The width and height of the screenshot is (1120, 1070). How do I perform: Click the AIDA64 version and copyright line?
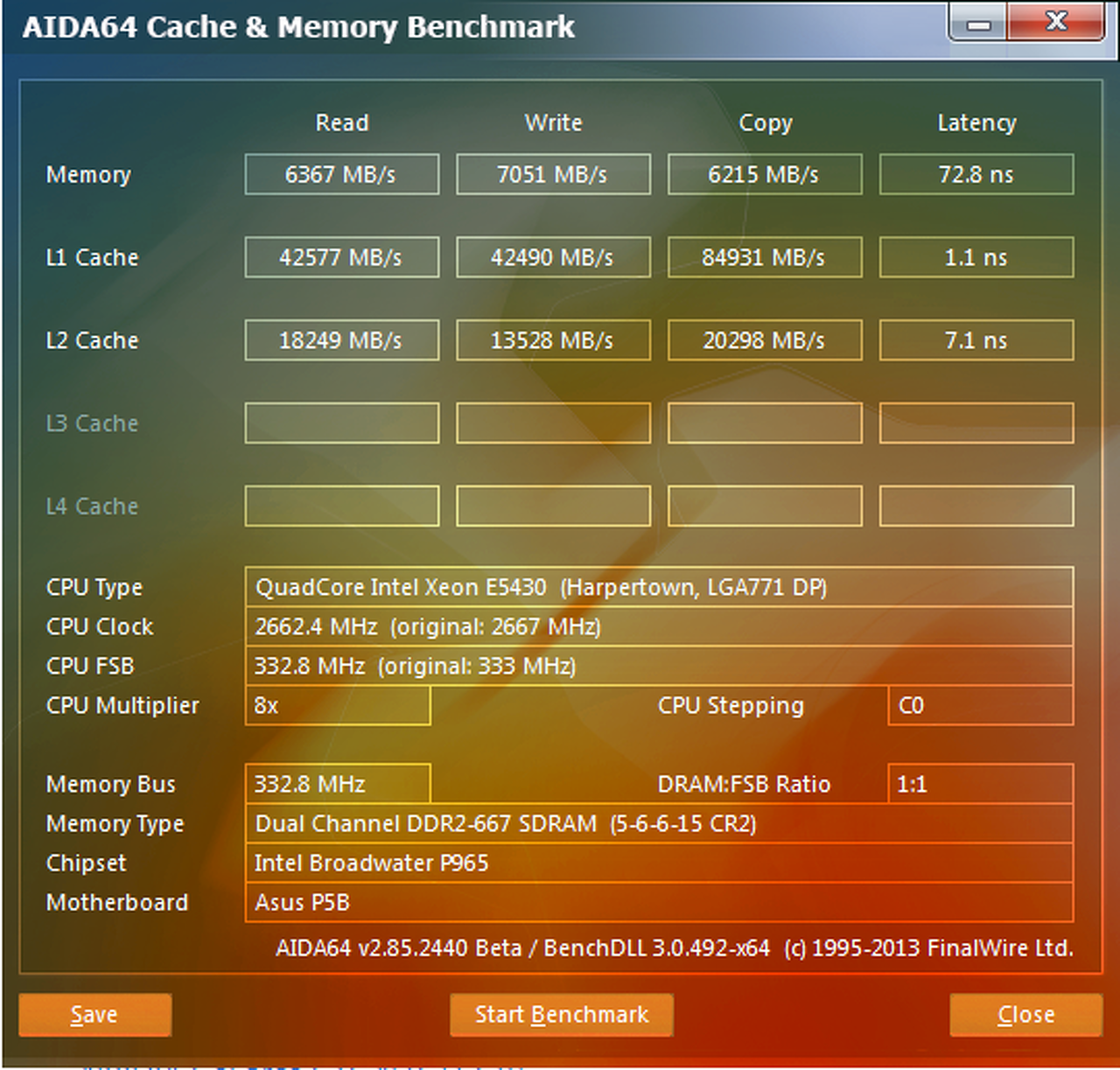[x=674, y=948]
